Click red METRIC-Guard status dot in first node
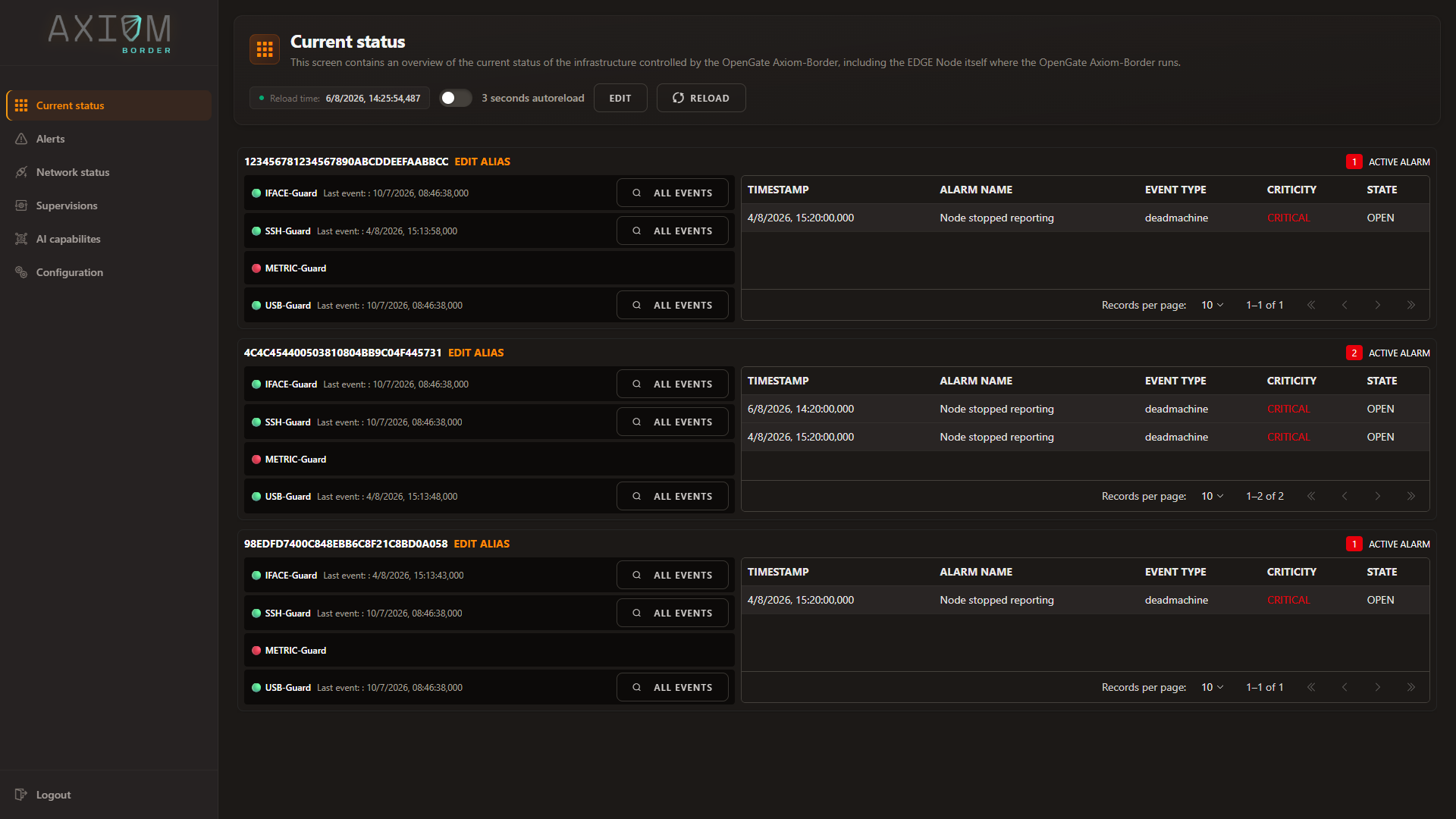Screen dimensions: 1456x819 pos(256,268)
